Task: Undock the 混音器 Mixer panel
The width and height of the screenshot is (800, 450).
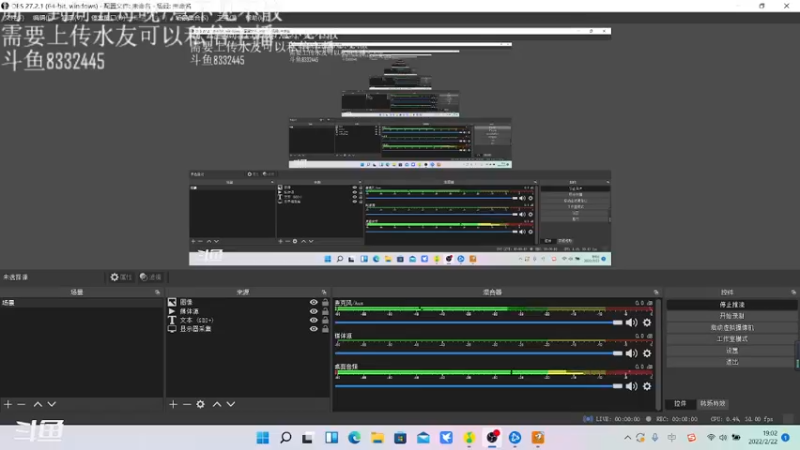Action: [656, 292]
